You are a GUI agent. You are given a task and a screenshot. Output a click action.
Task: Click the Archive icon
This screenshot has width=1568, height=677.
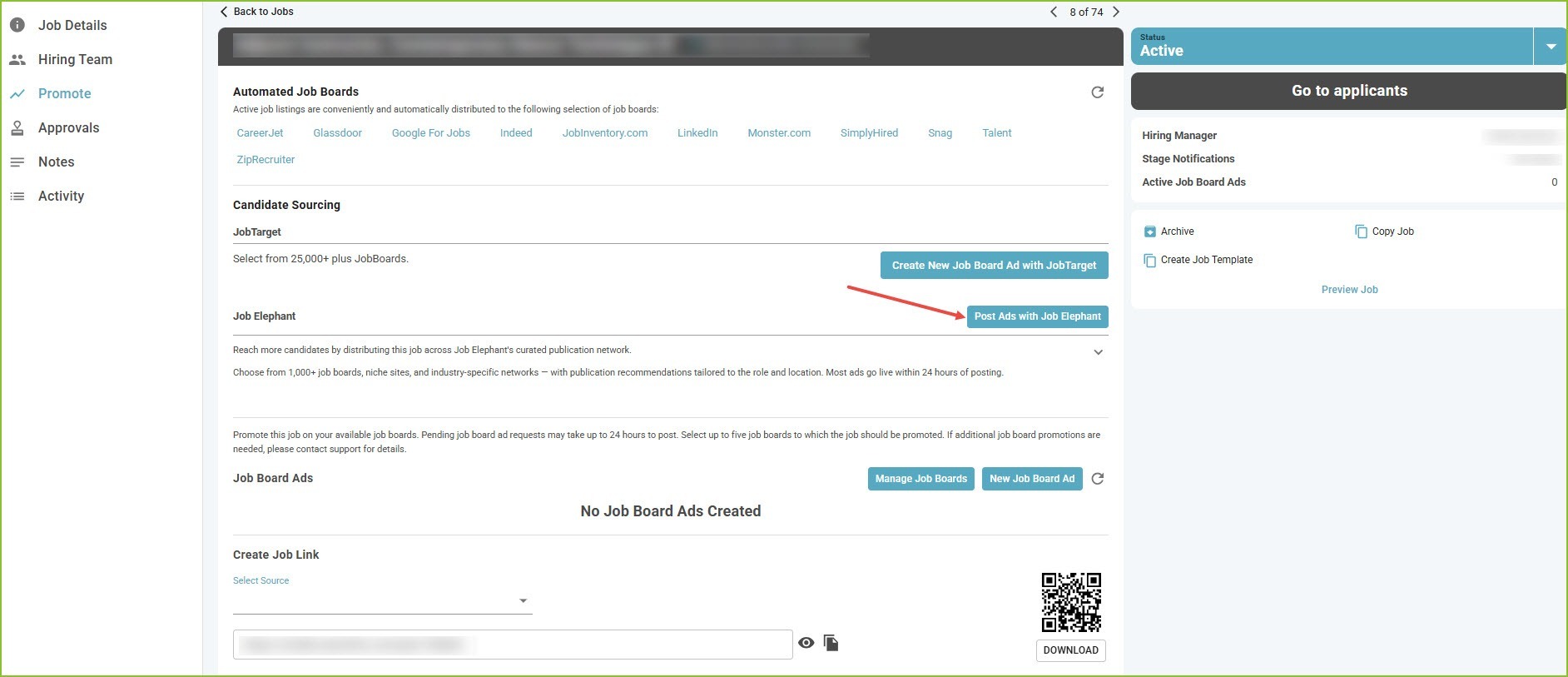coord(1150,231)
